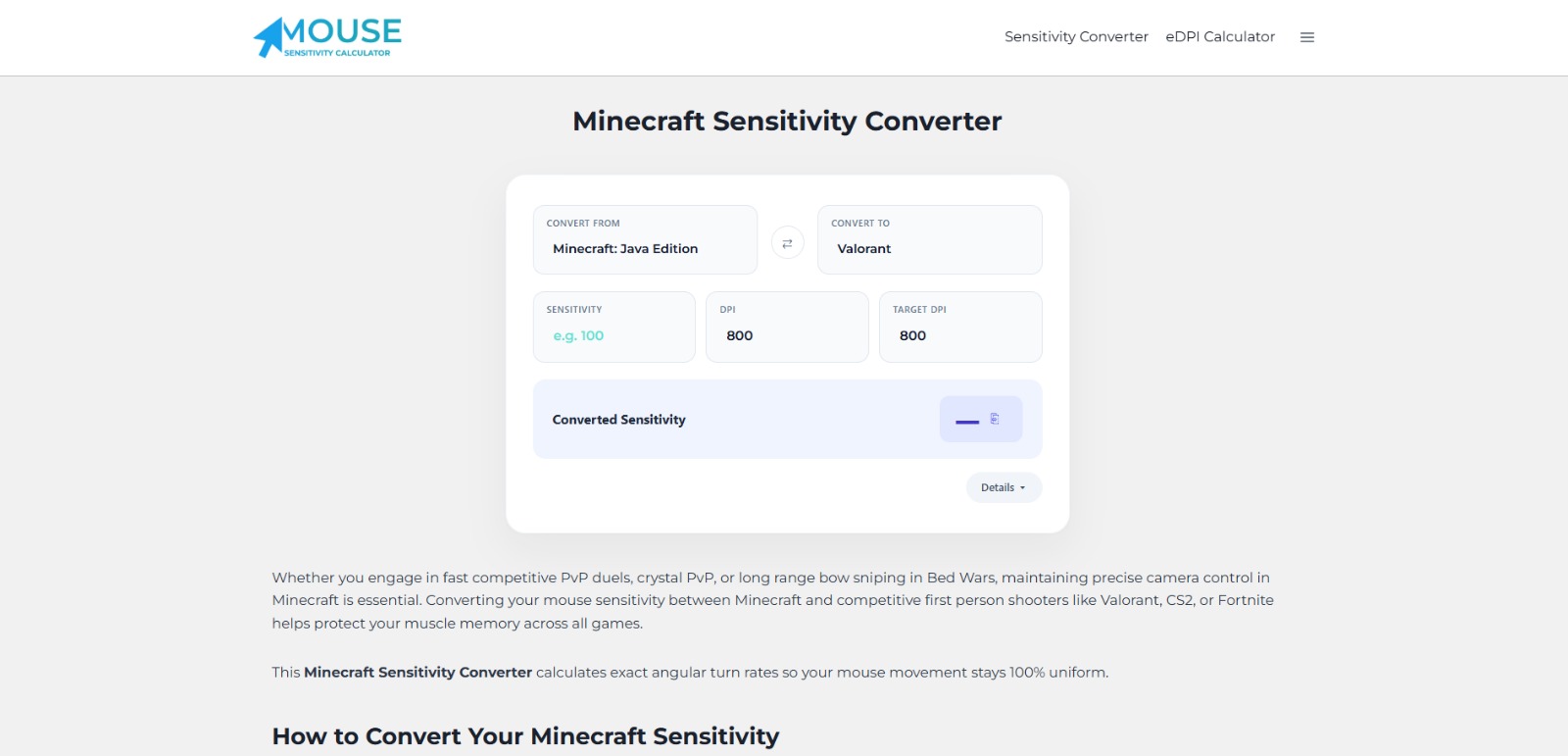Click the TARGET DPI label text
1568x756 pixels.
(919, 310)
